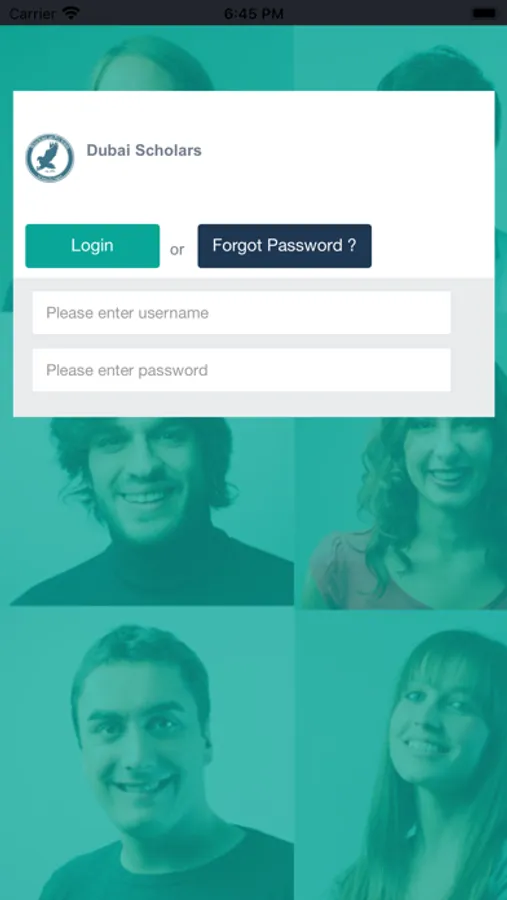Click the grey panel below the password field
The image size is (507, 900).
point(253,405)
